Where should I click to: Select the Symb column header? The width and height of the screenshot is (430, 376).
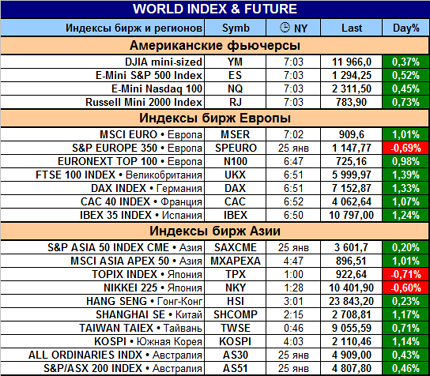click(x=235, y=28)
